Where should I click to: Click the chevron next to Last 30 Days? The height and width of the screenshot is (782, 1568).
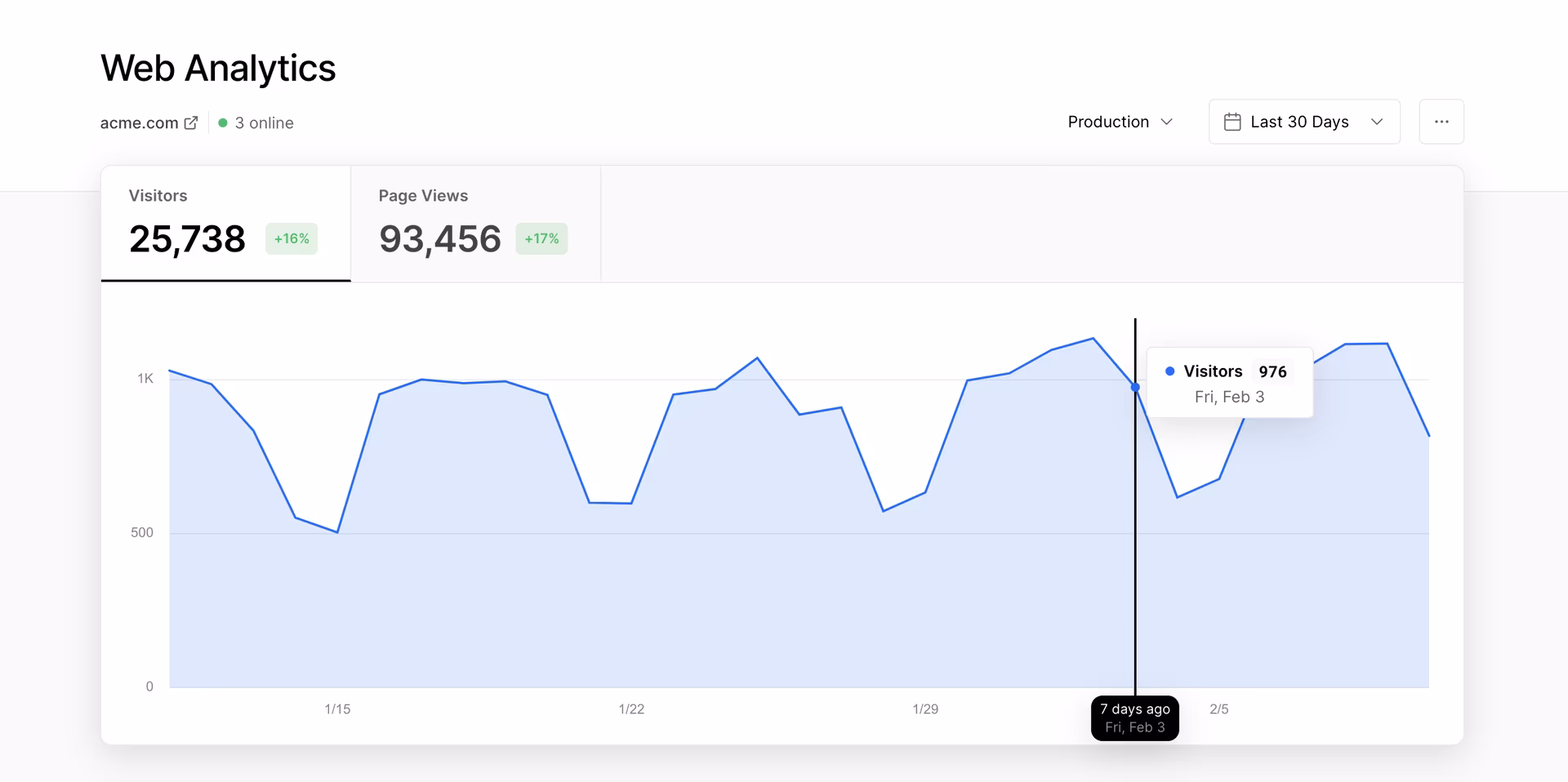click(1377, 122)
